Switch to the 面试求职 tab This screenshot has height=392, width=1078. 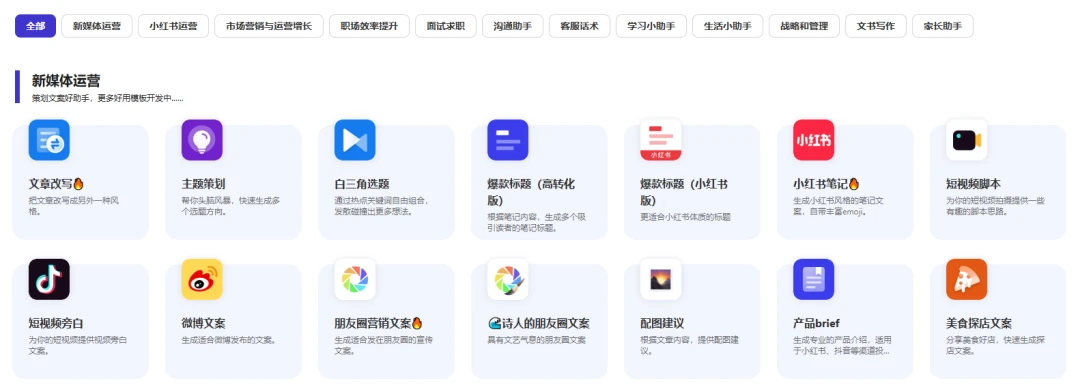(x=446, y=26)
